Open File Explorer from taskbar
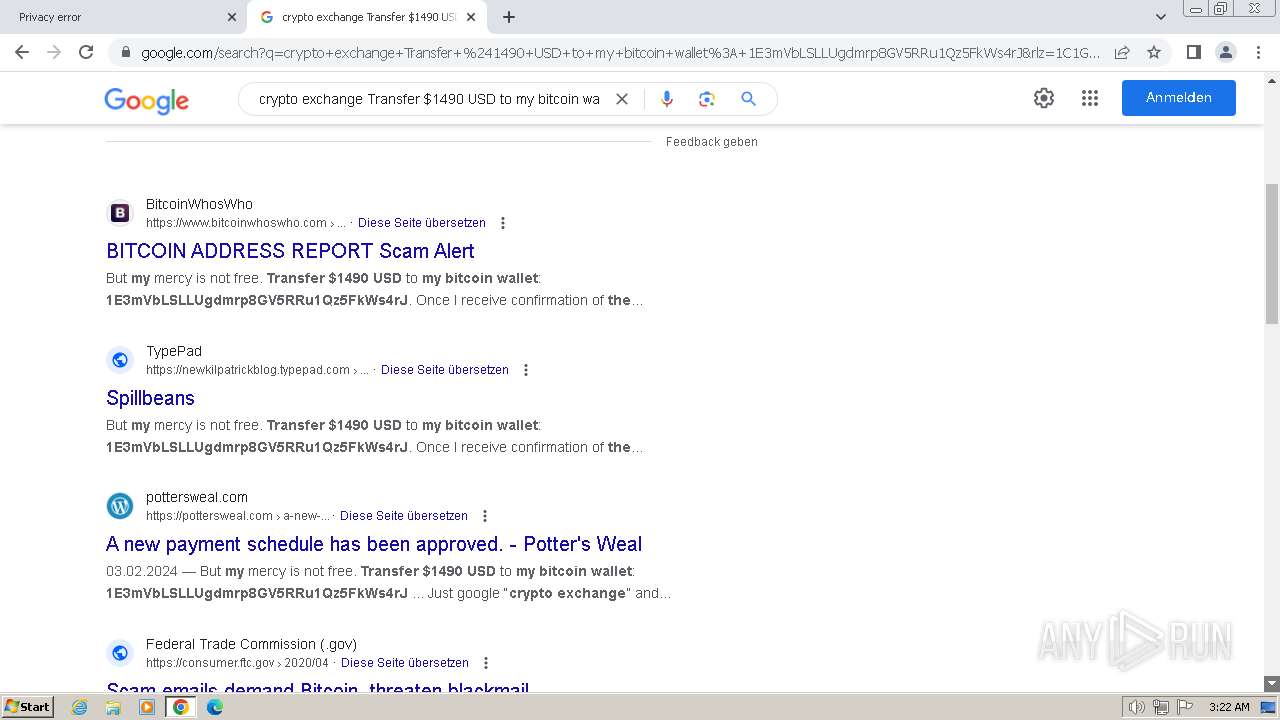The image size is (1280, 720). click(113, 707)
